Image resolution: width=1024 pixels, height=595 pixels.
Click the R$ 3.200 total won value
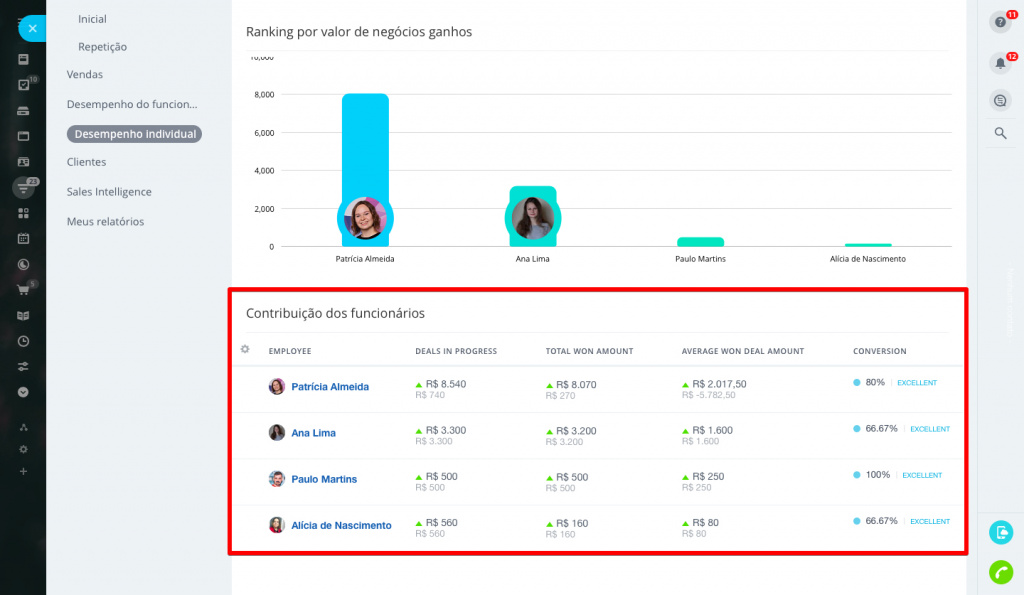coord(576,431)
